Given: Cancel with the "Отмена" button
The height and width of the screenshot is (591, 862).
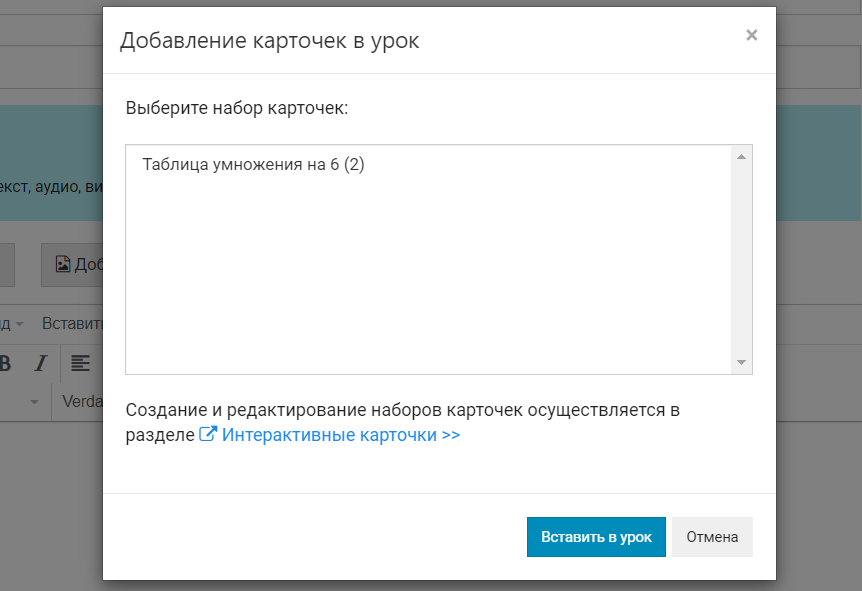Looking at the screenshot, I should pos(712,537).
